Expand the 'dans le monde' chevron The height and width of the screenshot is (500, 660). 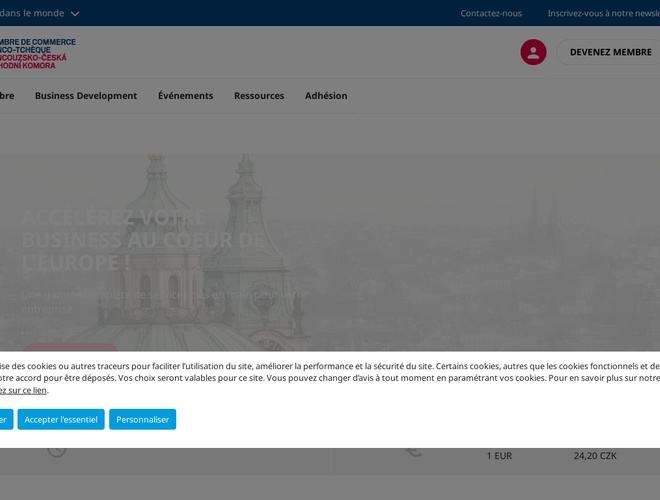tap(75, 14)
